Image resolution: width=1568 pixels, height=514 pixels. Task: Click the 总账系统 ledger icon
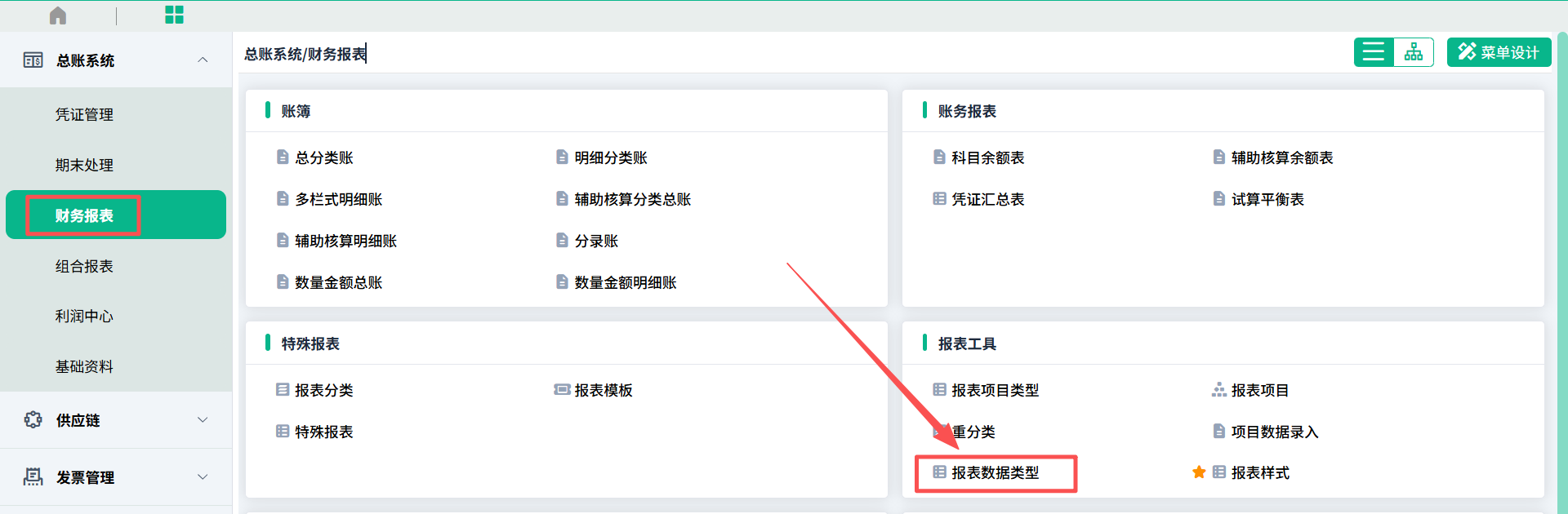tap(33, 60)
